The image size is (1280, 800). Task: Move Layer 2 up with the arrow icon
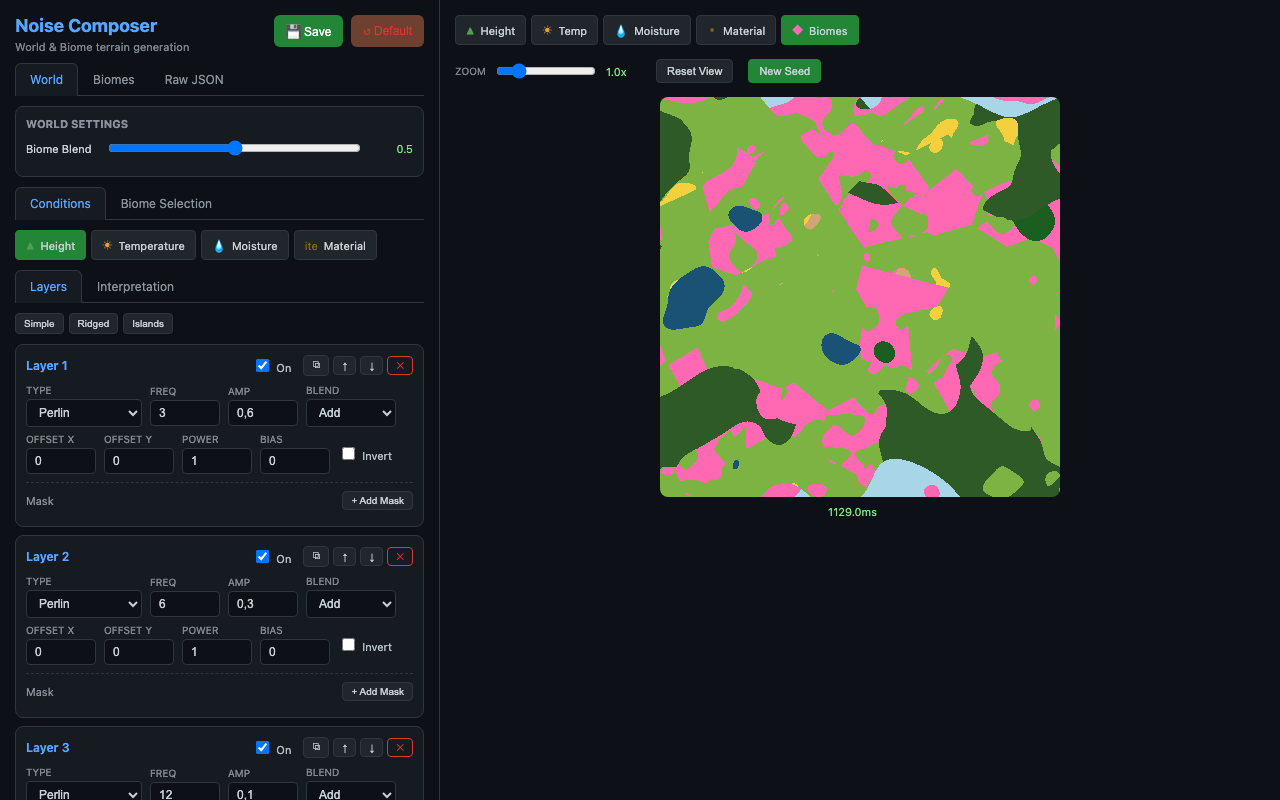tap(344, 556)
